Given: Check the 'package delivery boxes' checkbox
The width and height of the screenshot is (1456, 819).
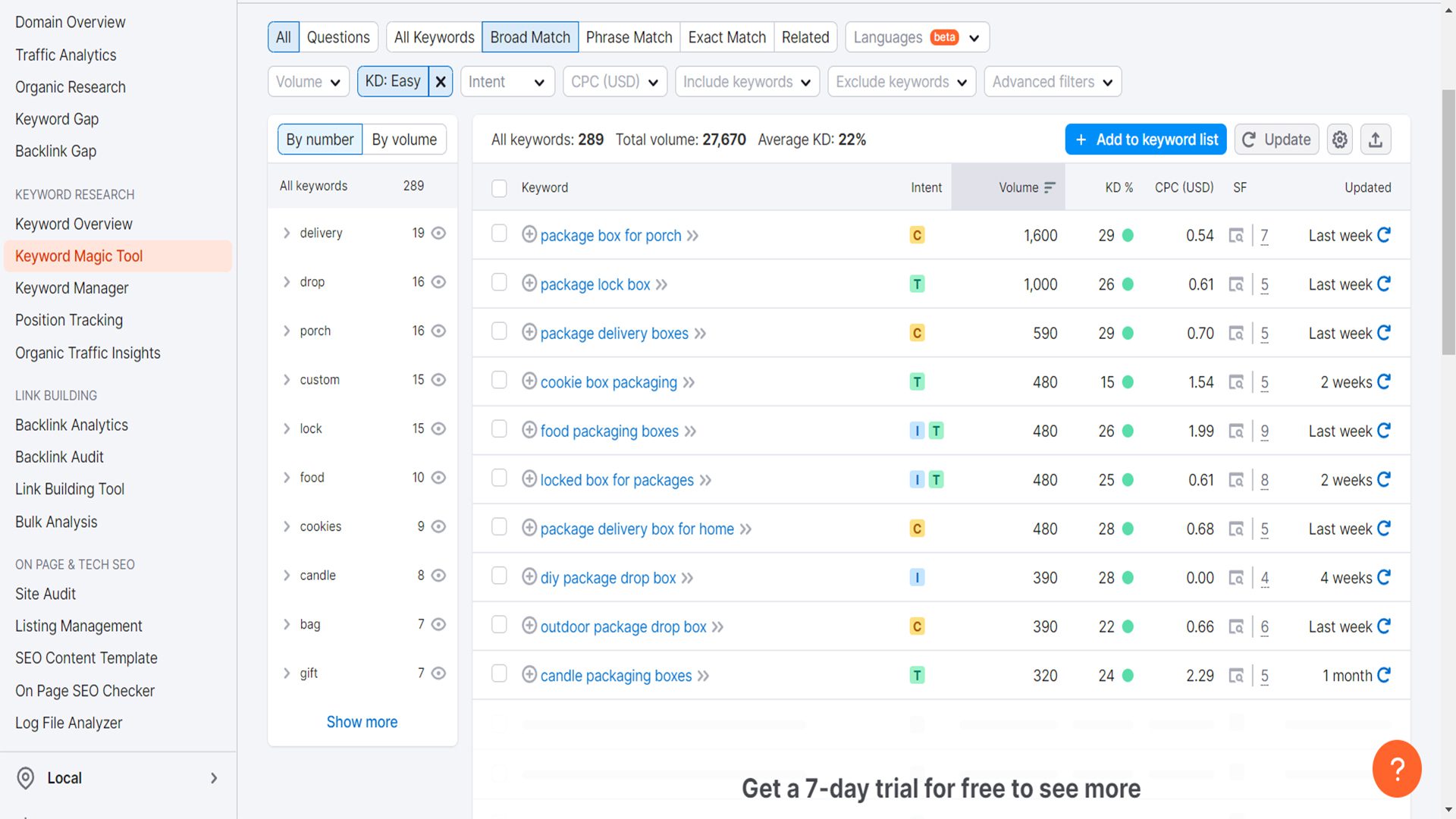Looking at the screenshot, I should click(499, 331).
